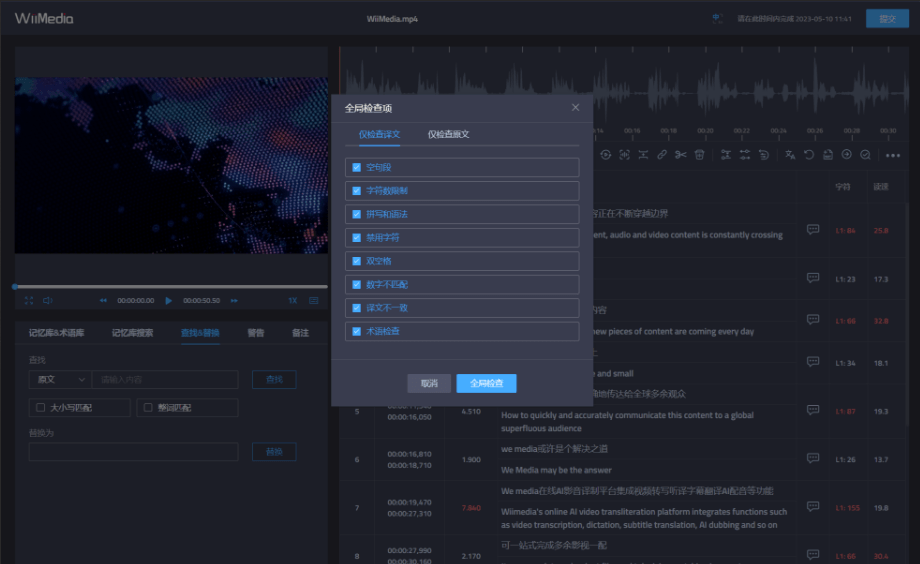Mute the video with the speaker icon
The image size is (920, 564).
point(47,300)
